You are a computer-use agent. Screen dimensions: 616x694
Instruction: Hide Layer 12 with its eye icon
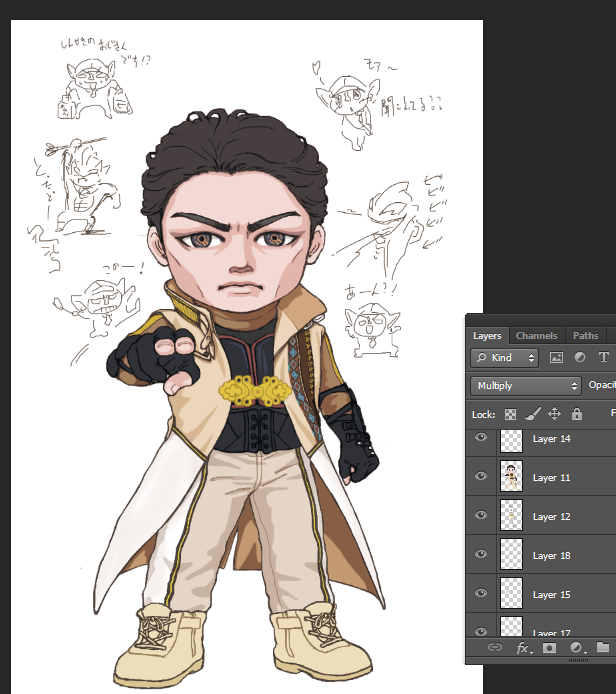coord(481,515)
